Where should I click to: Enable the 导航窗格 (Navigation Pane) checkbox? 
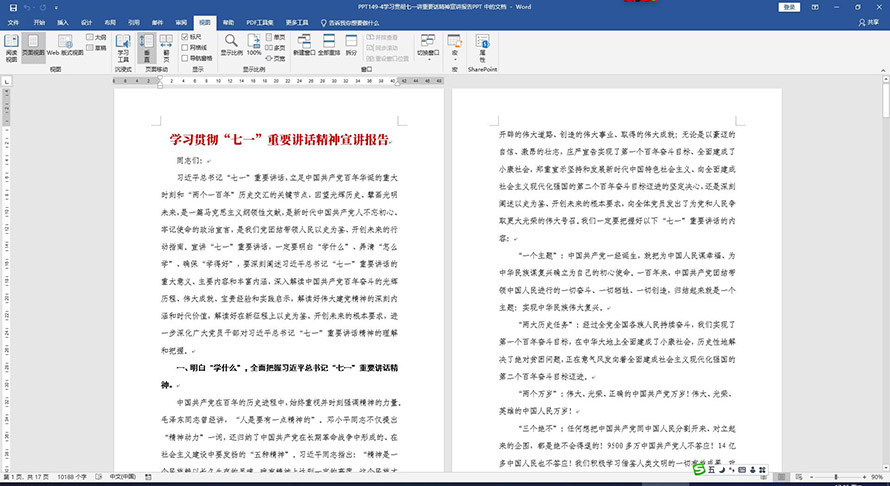click(x=186, y=58)
